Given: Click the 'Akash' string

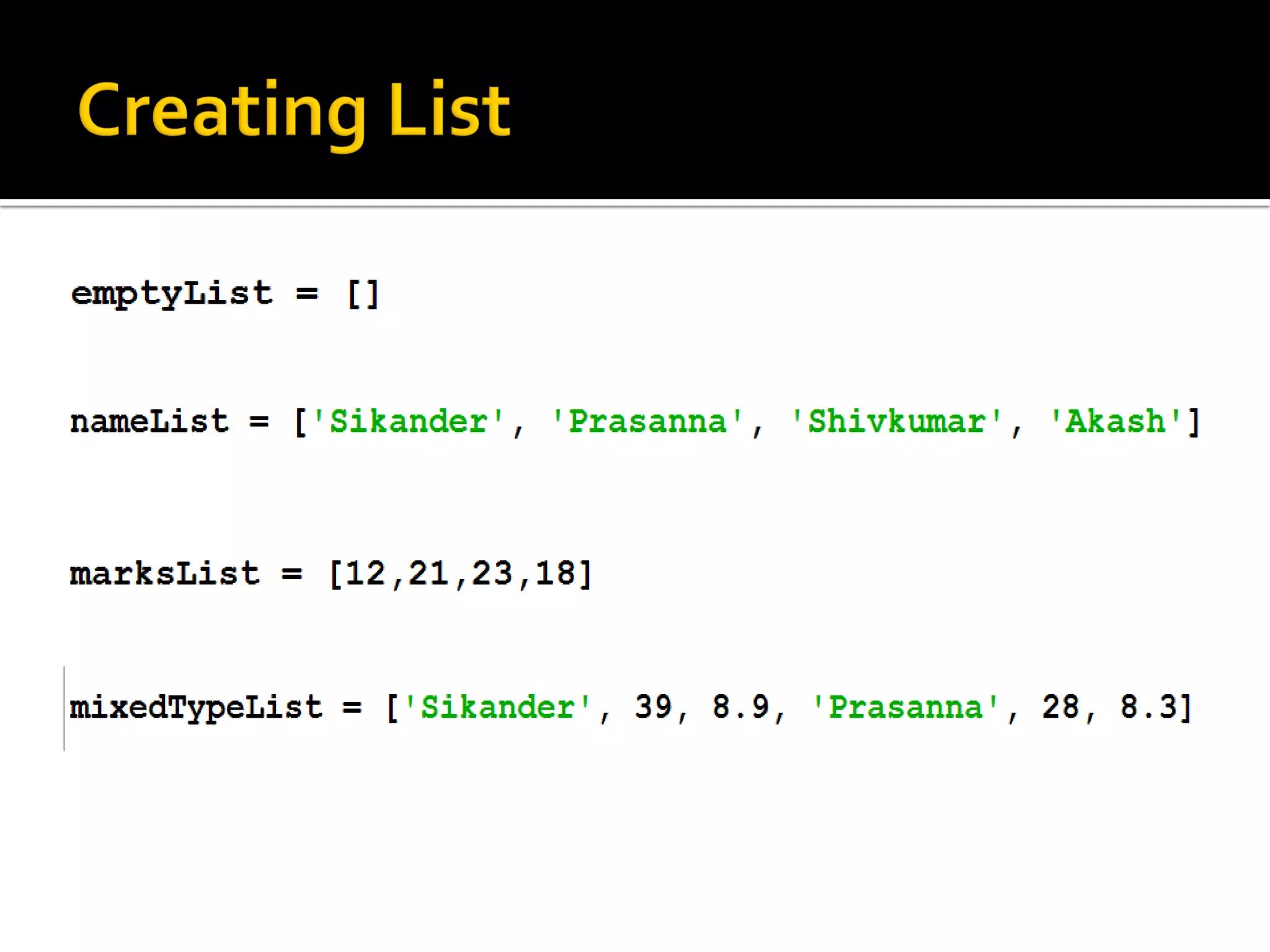Looking at the screenshot, I should (1114, 421).
